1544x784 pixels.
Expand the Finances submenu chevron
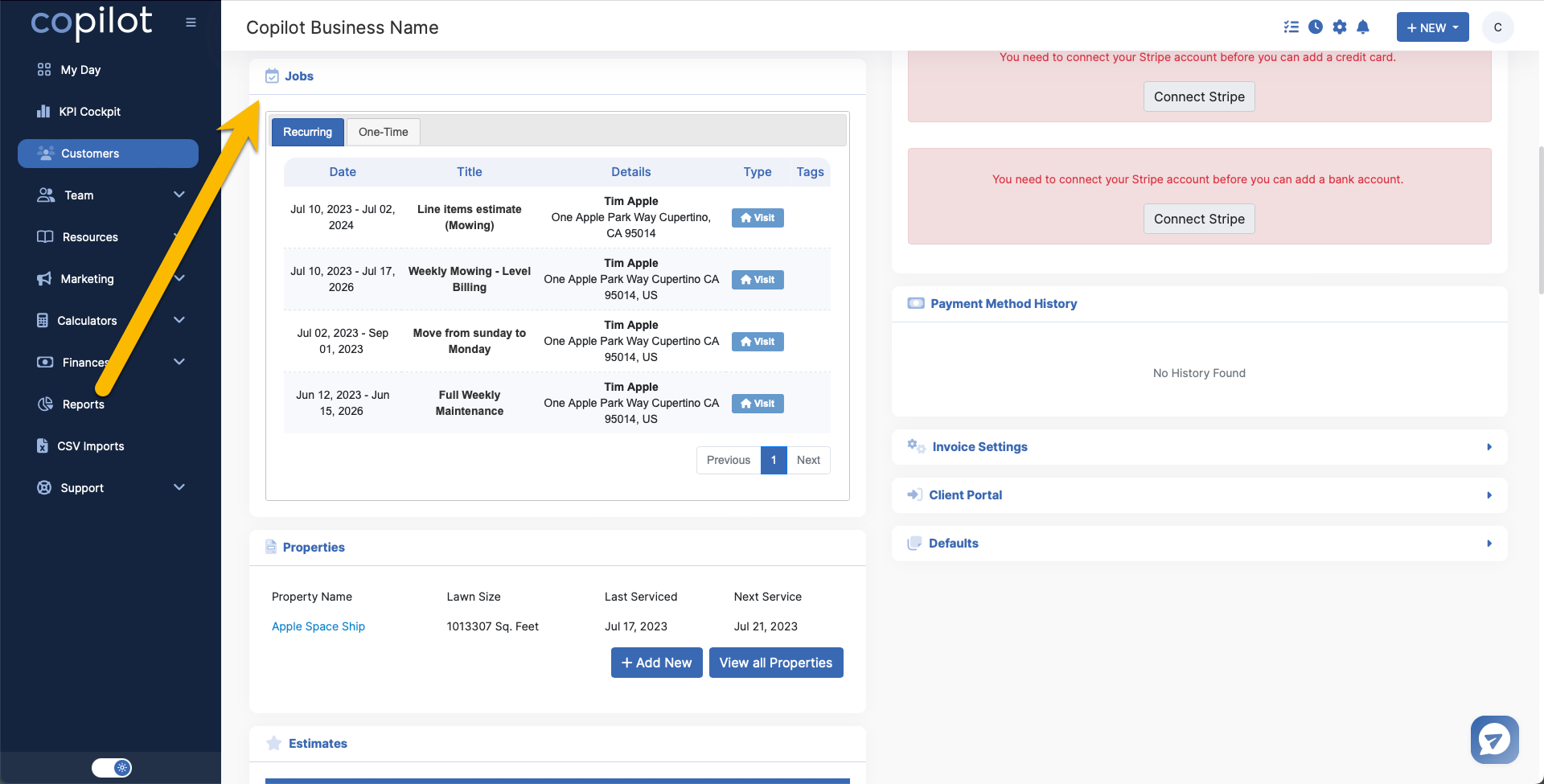179,362
